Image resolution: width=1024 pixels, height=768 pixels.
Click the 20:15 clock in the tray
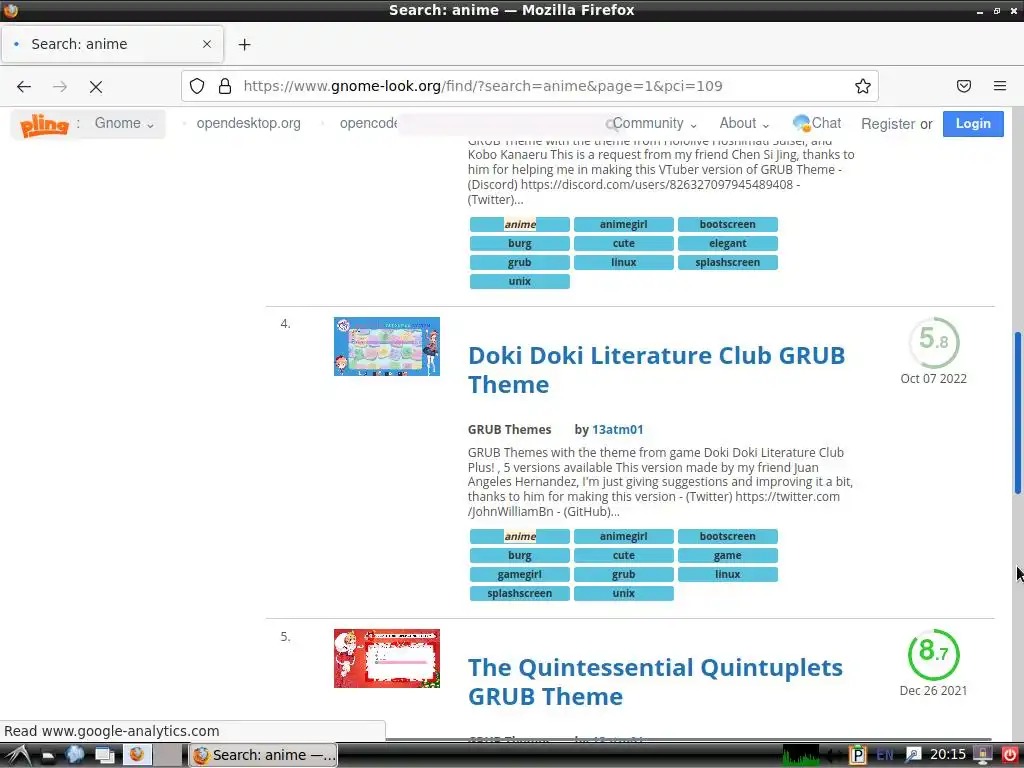(x=948, y=755)
